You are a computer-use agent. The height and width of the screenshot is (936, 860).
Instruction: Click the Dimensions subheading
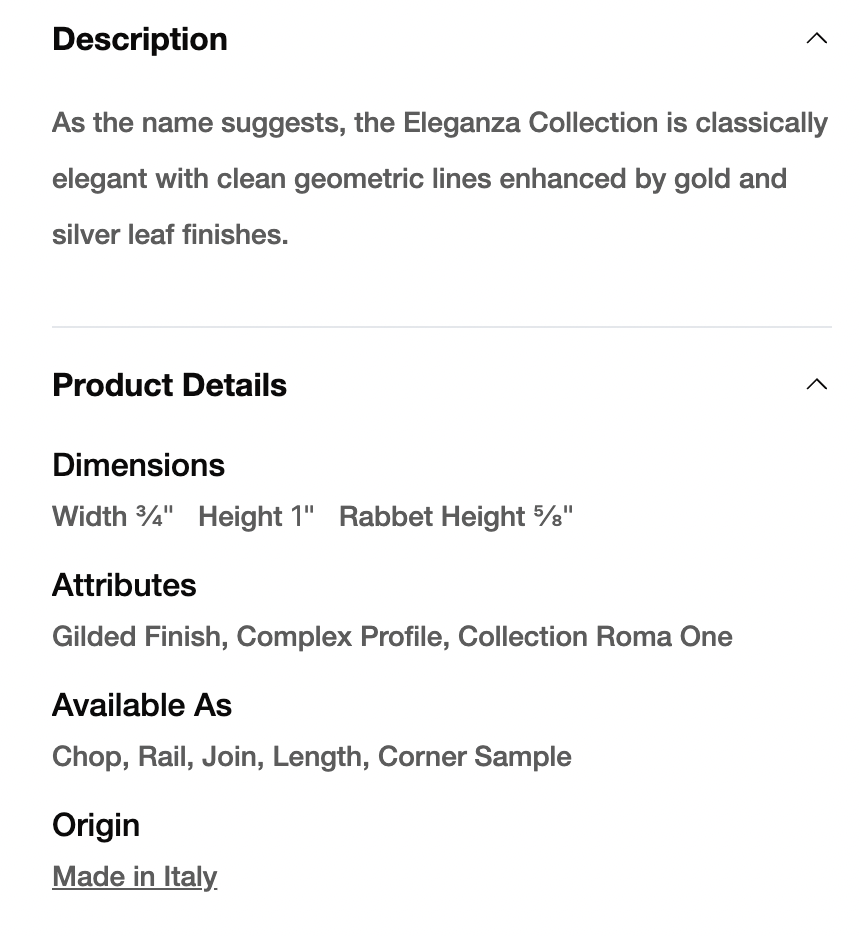tap(138, 465)
